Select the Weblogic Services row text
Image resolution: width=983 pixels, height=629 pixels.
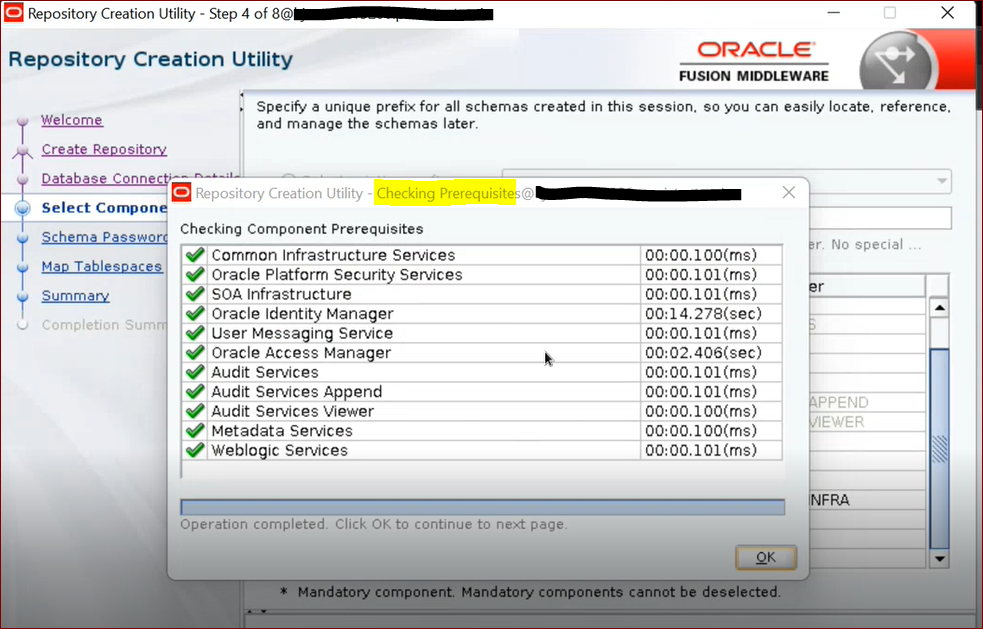tap(280, 450)
